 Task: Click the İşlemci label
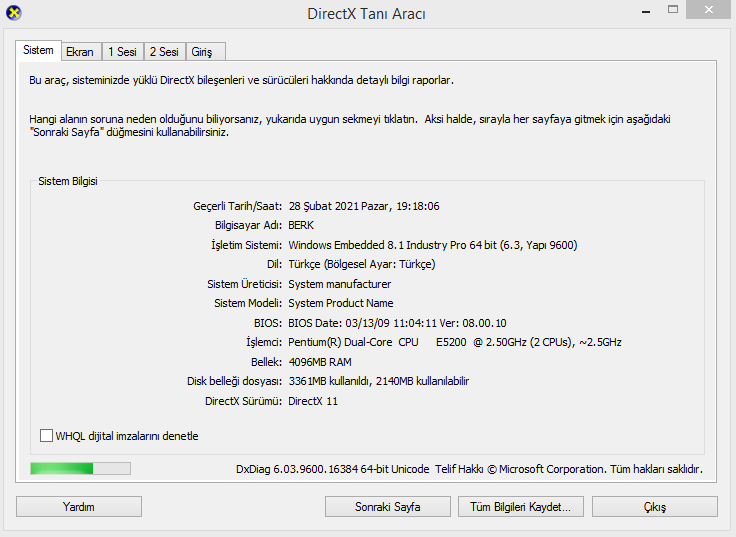tap(264, 342)
